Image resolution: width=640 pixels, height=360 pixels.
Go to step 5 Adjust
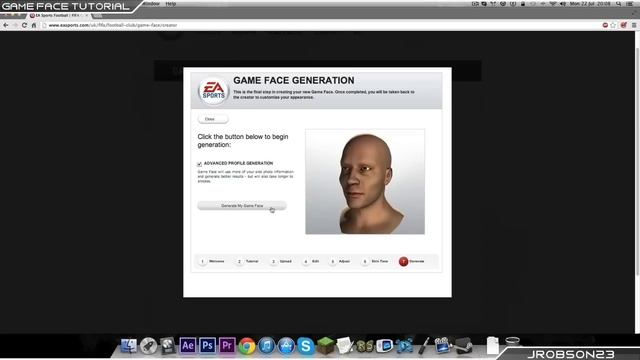[340, 261]
